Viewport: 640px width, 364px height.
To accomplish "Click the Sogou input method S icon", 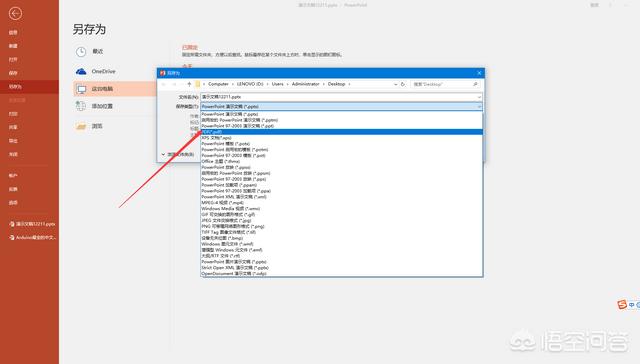I will tap(622, 304).
